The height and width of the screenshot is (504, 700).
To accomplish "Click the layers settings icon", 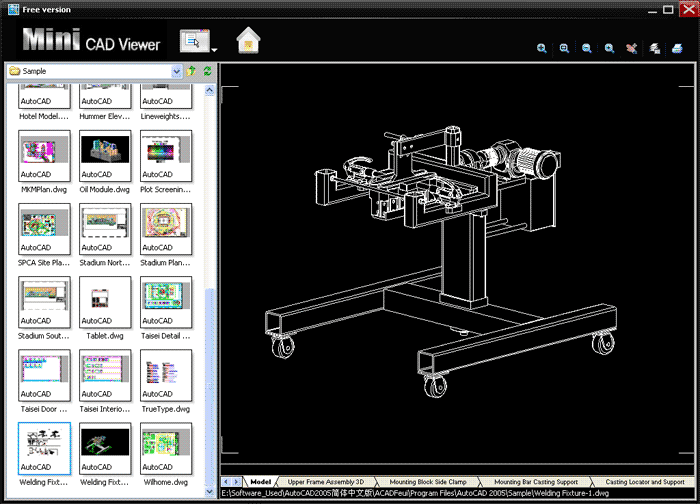I will (654, 48).
